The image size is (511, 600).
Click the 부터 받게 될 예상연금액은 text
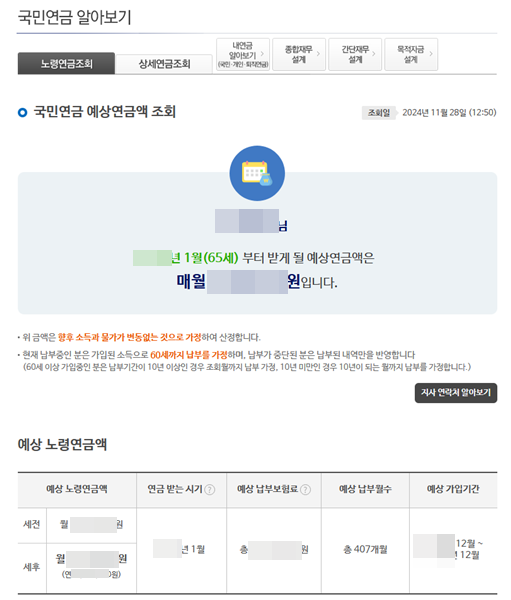point(308,258)
